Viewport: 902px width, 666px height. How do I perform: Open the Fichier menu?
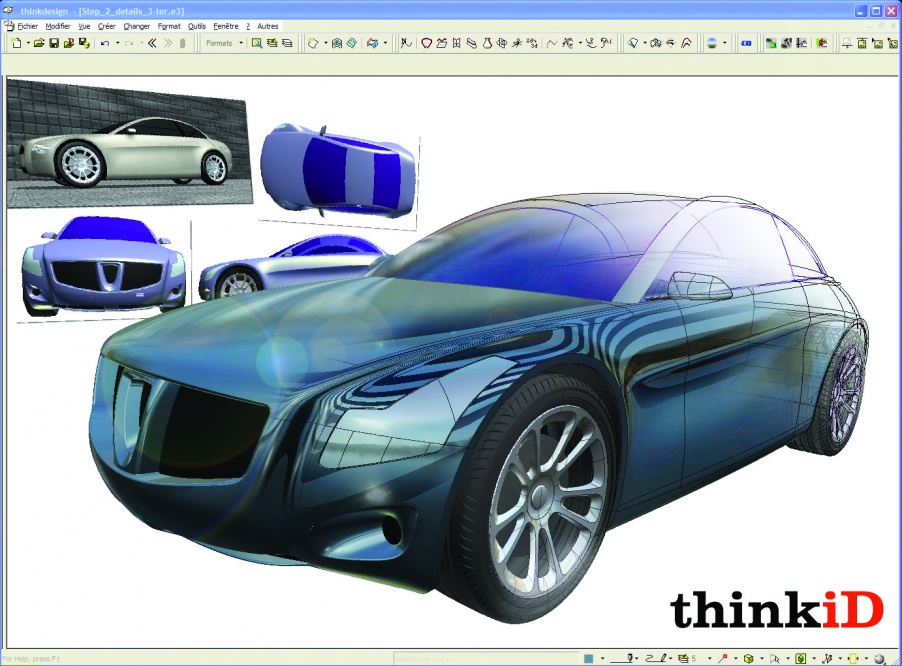click(28, 26)
